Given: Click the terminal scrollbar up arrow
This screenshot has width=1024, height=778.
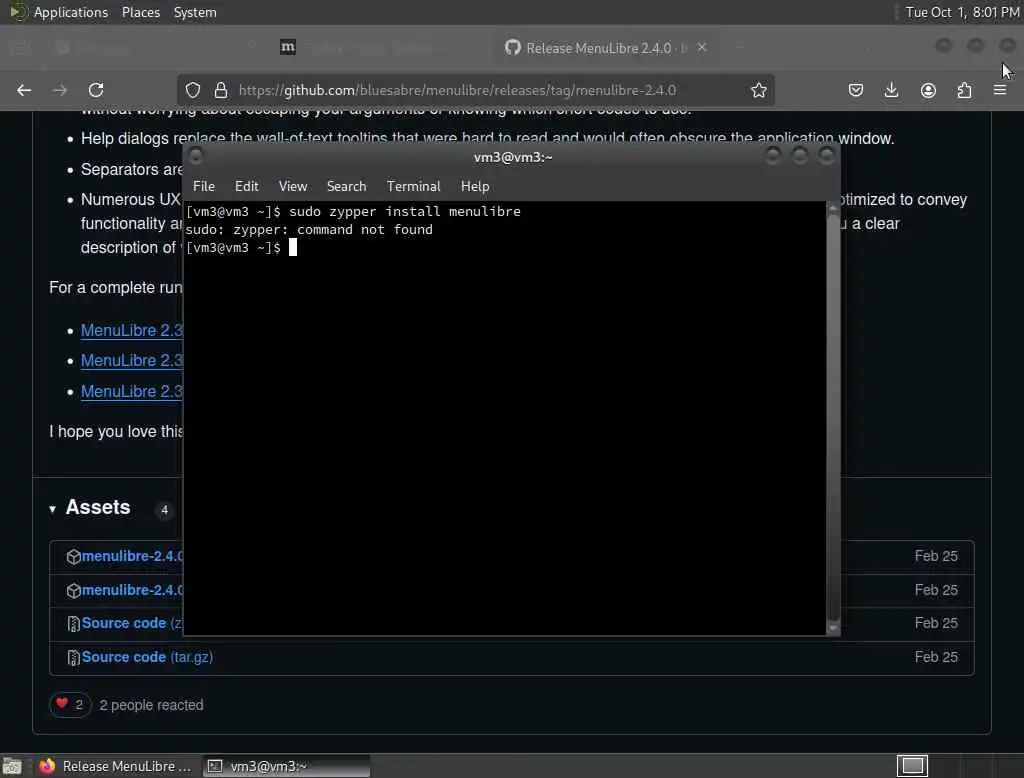Looking at the screenshot, I should pos(833,208).
